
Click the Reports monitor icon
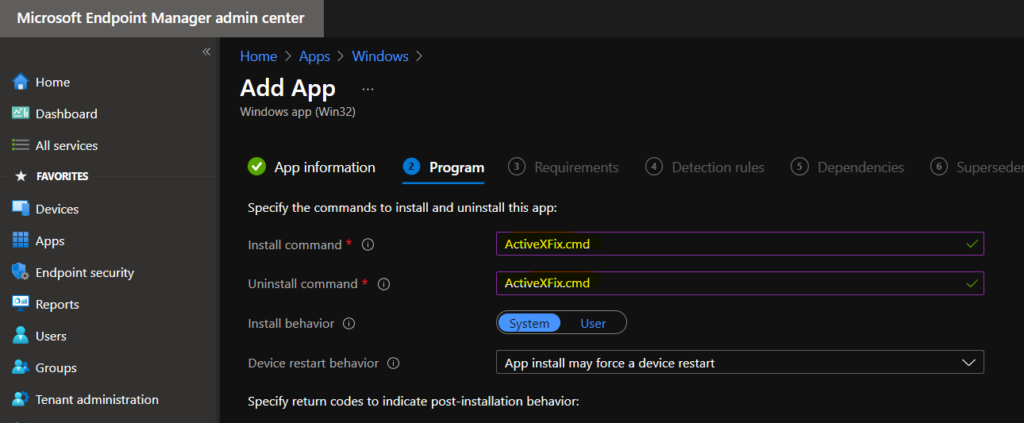pyautogui.click(x=21, y=304)
